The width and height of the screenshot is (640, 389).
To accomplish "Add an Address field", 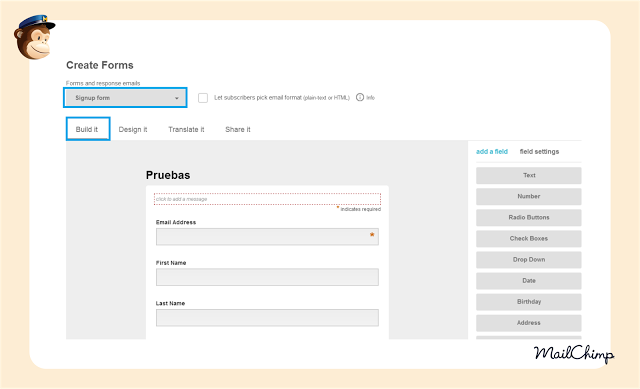I will (529, 323).
